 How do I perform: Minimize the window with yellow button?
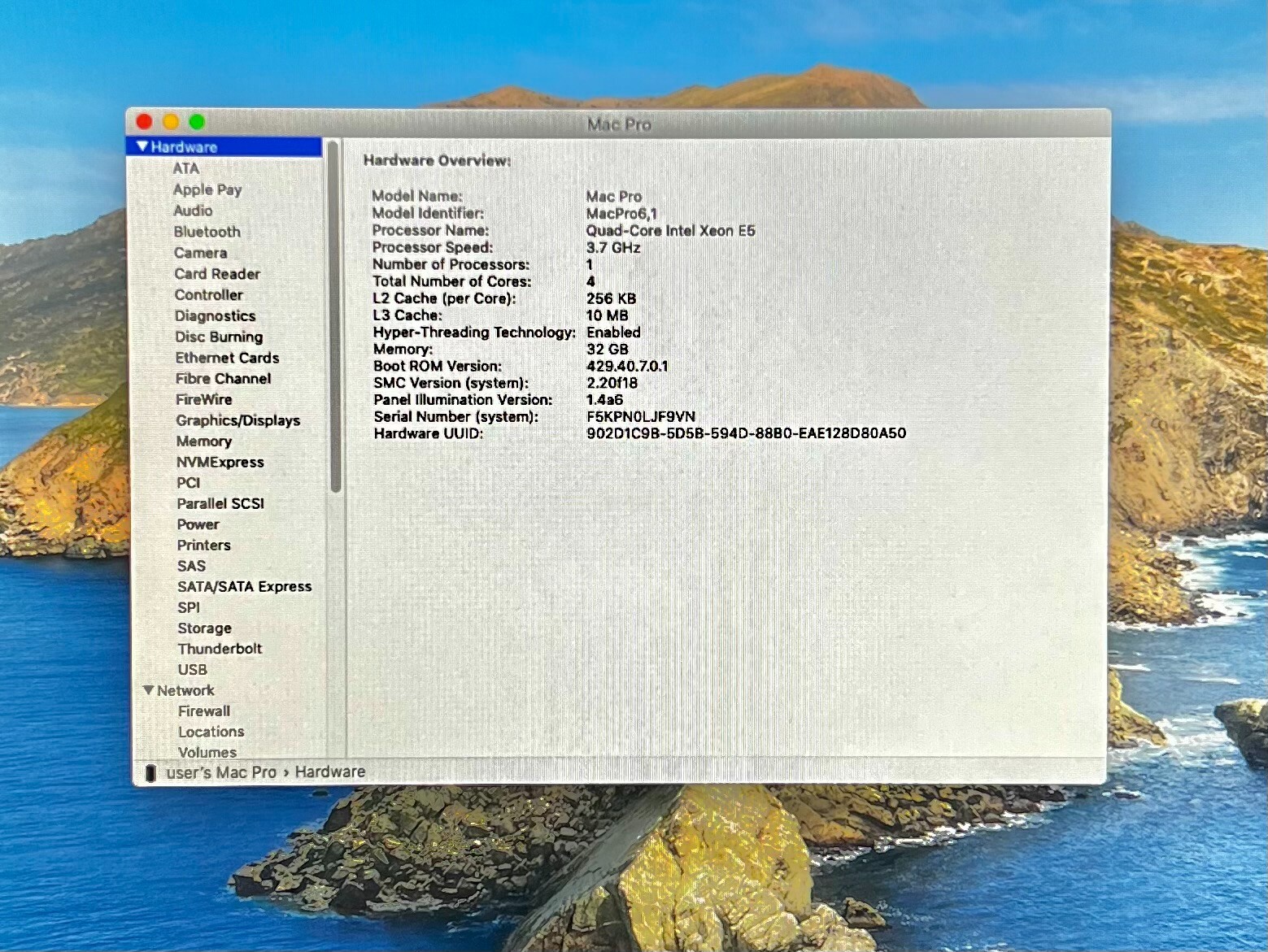point(171,122)
